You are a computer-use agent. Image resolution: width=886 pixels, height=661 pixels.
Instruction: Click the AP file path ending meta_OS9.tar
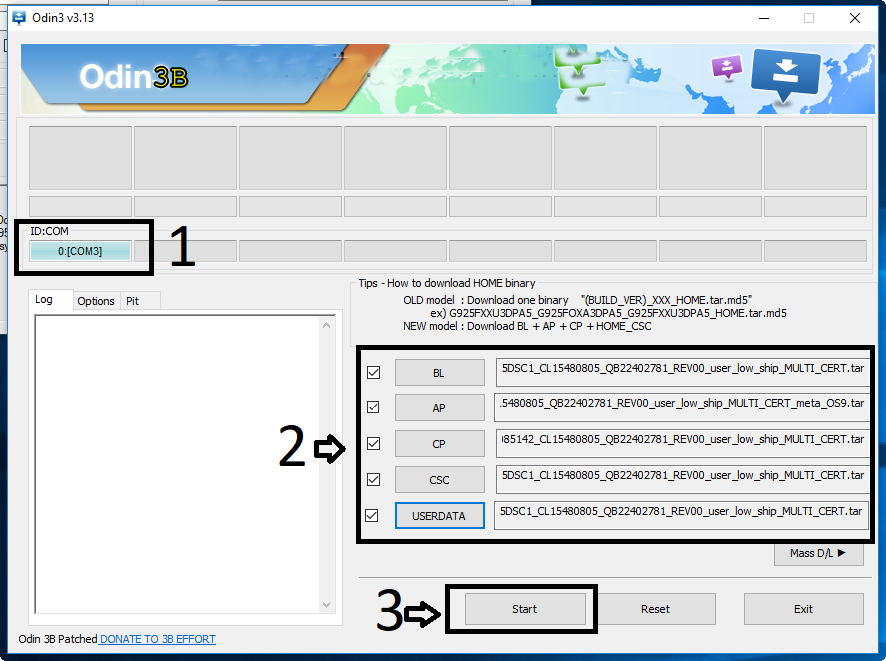tap(681, 407)
